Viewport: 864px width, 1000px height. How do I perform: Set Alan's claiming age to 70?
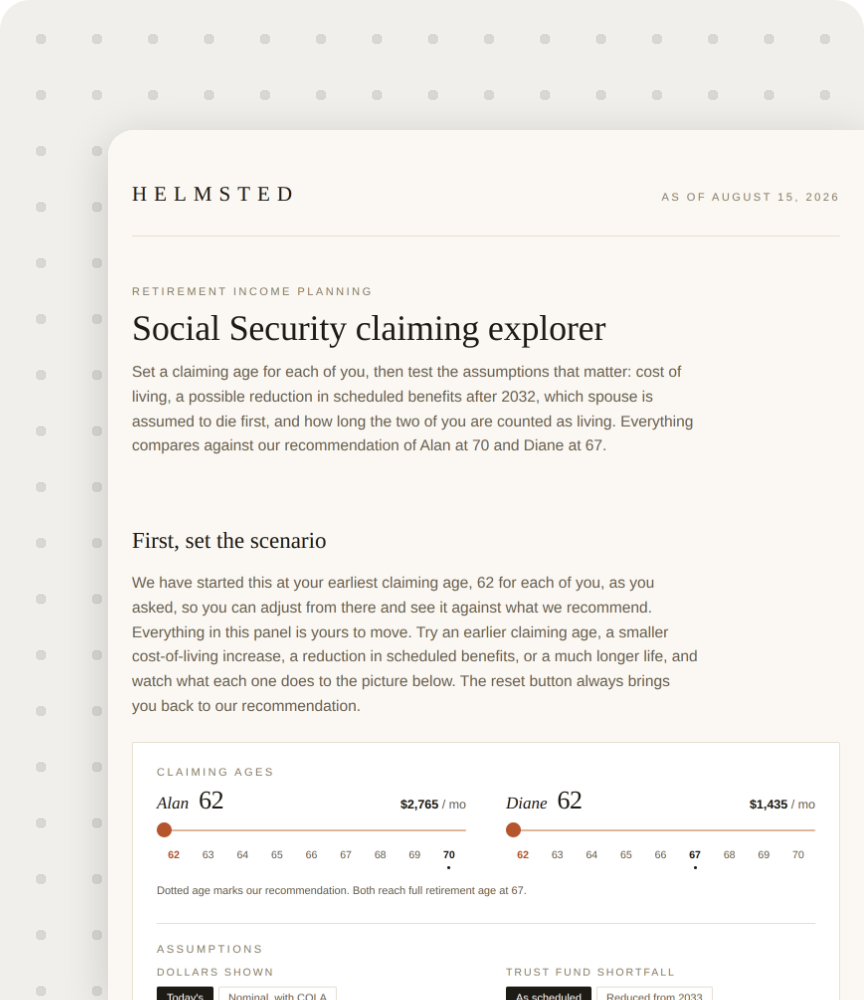coord(449,855)
